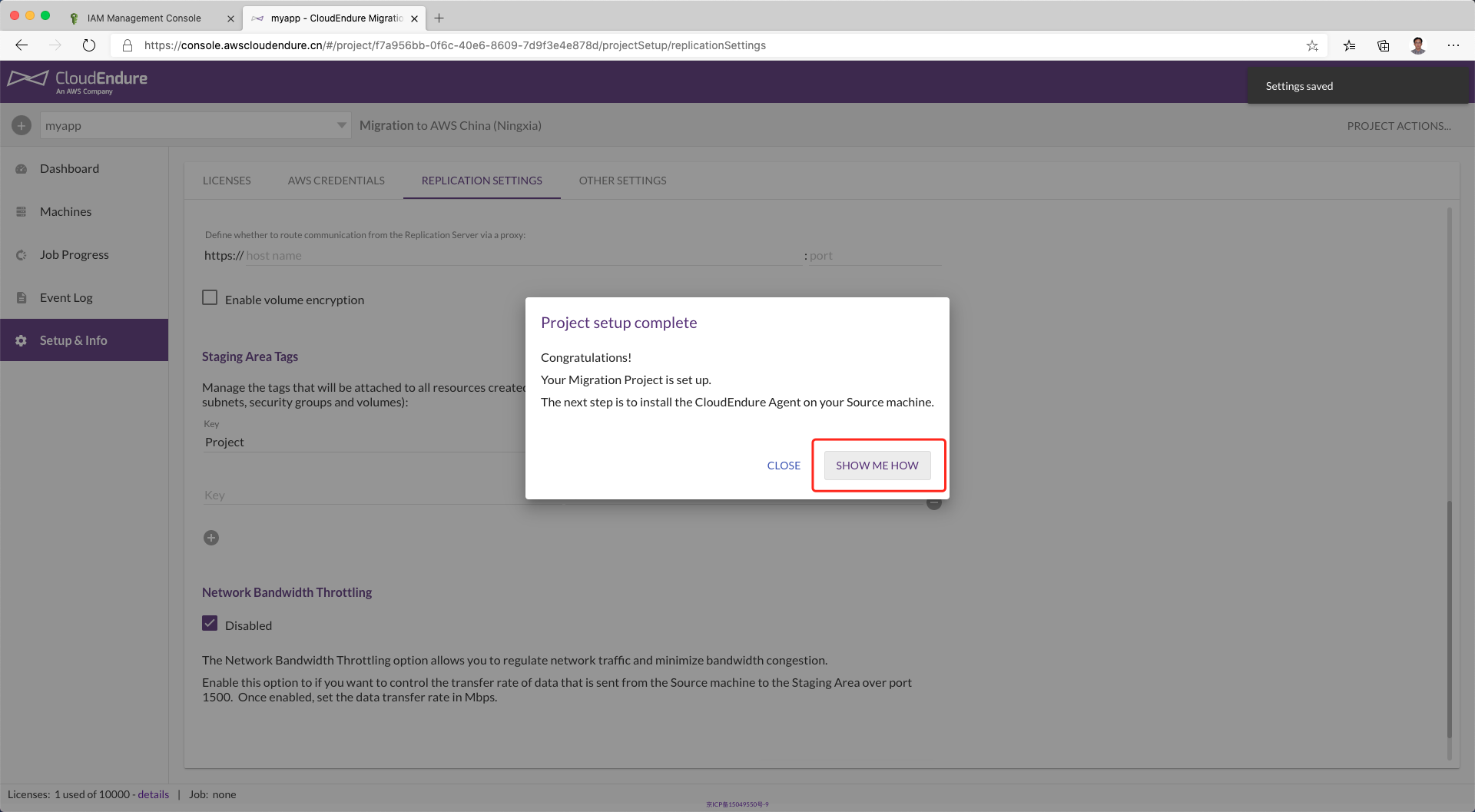This screenshot has width=1475, height=812.
Task: Enable volume encryption checkbox
Action: pyautogui.click(x=210, y=298)
